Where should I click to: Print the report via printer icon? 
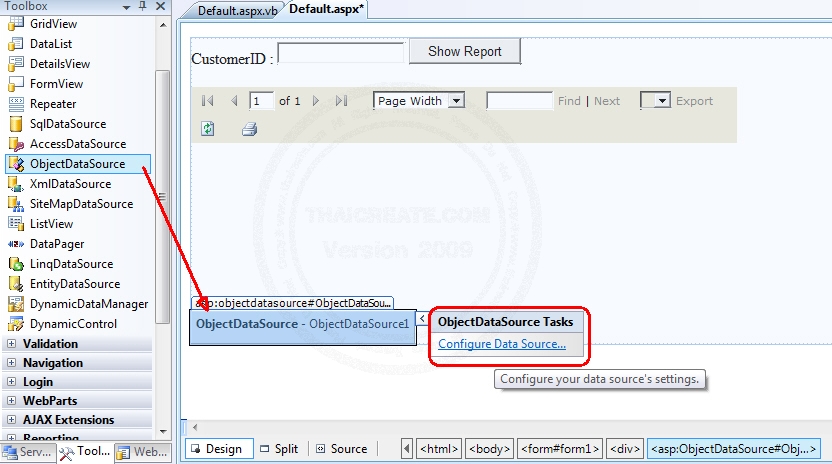pyautogui.click(x=249, y=129)
